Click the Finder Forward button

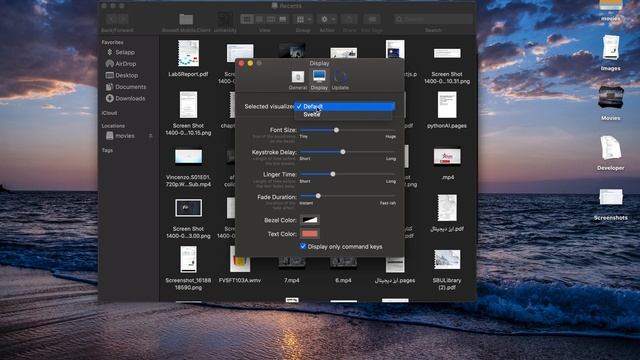[x=123, y=19]
